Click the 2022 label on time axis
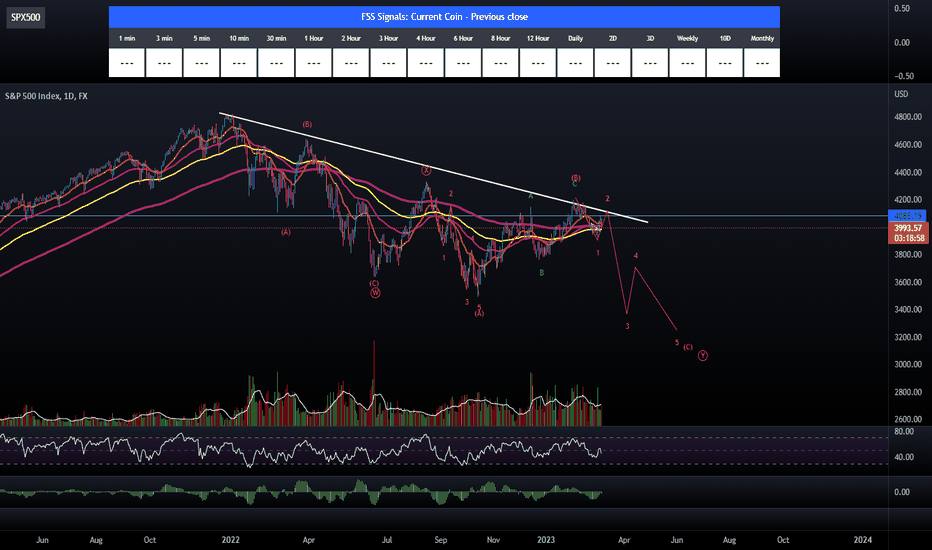 230,540
